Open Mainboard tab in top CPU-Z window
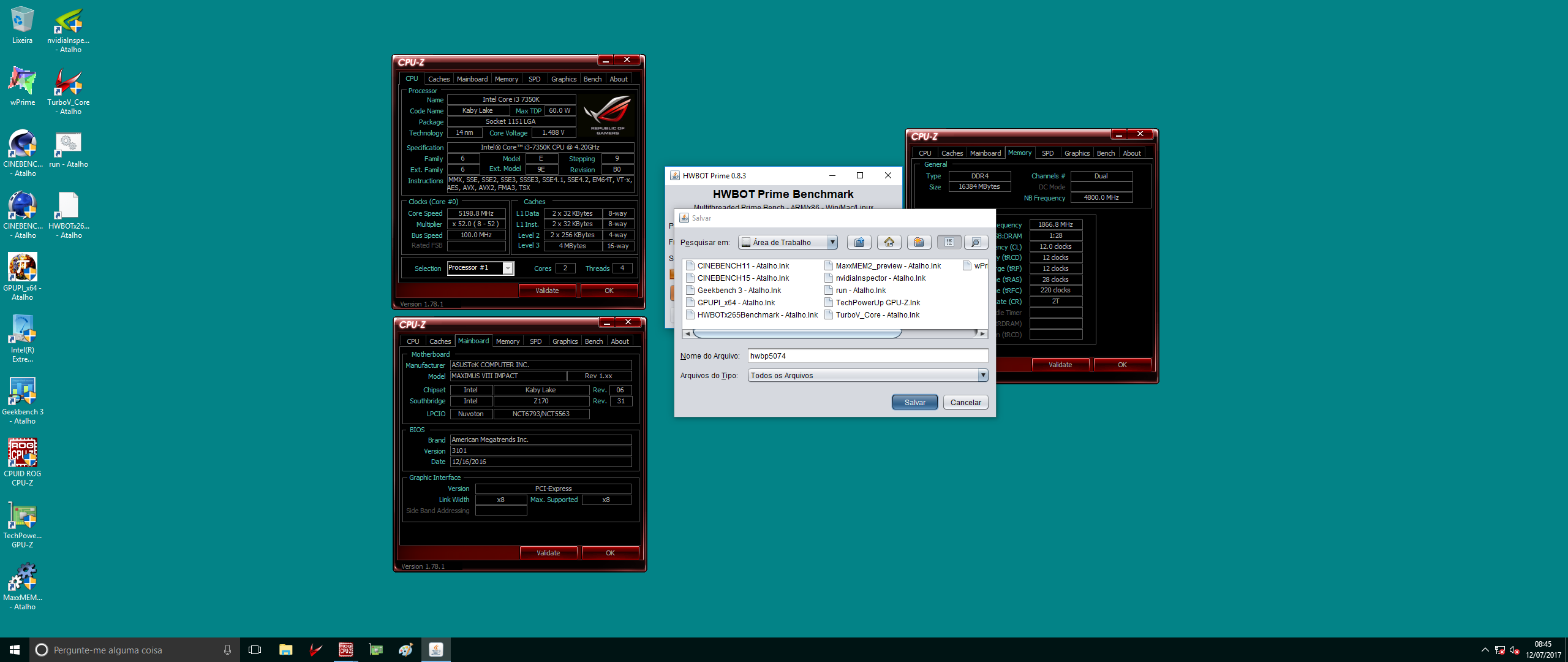The image size is (1568, 662). [x=472, y=79]
